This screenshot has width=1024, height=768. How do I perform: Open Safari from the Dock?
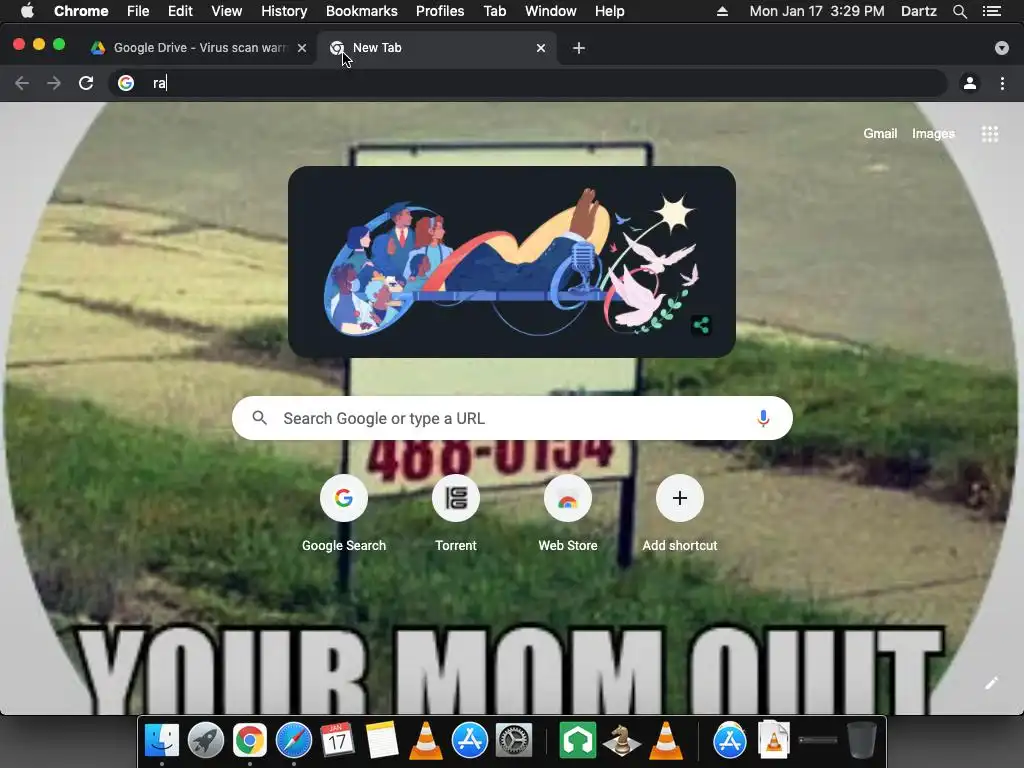coord(294,741)
